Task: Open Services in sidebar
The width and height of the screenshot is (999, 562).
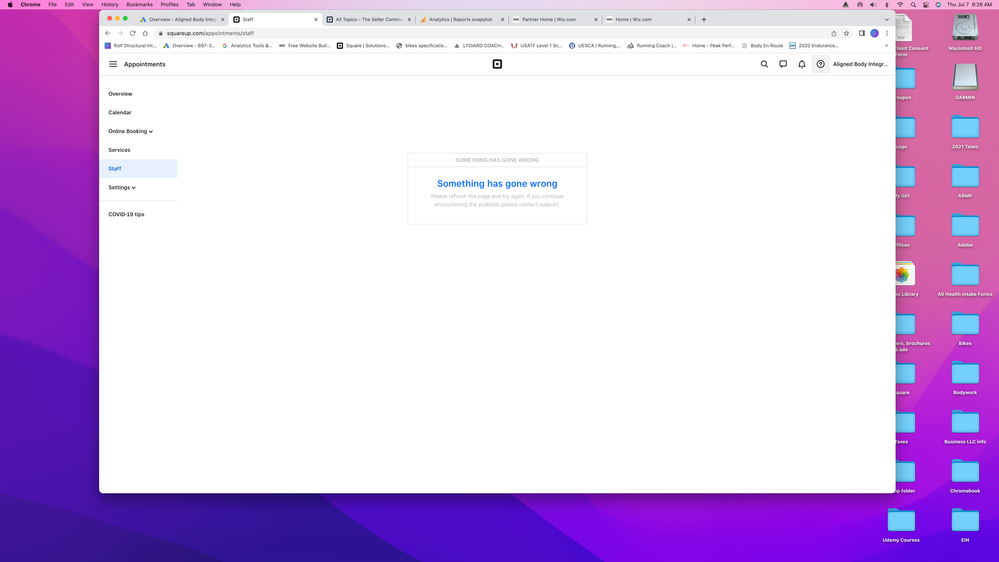Action: click(119, 150)
